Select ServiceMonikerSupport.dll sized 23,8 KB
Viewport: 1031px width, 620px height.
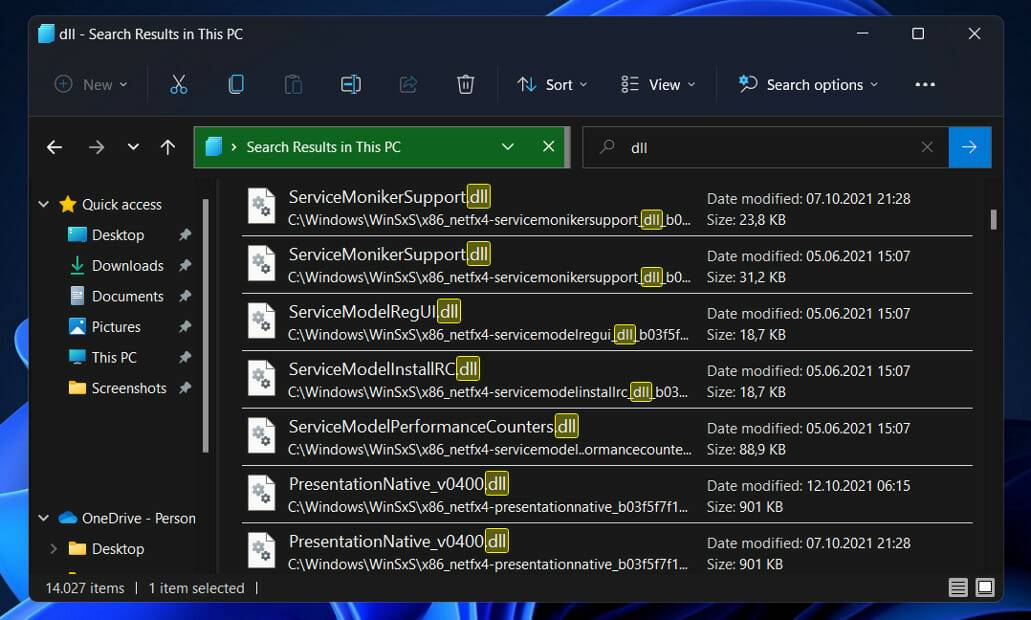tap(607, 208)
